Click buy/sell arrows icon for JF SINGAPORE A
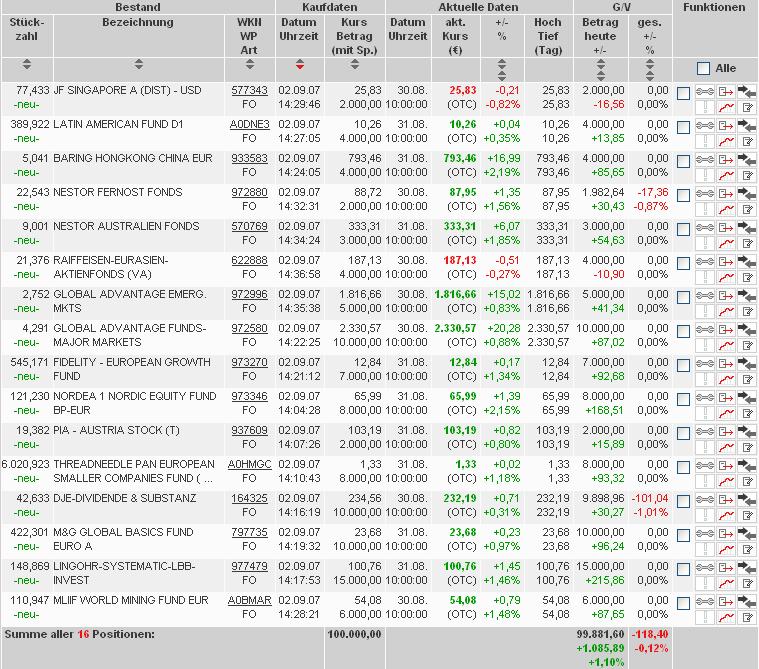 coord(746,91)
